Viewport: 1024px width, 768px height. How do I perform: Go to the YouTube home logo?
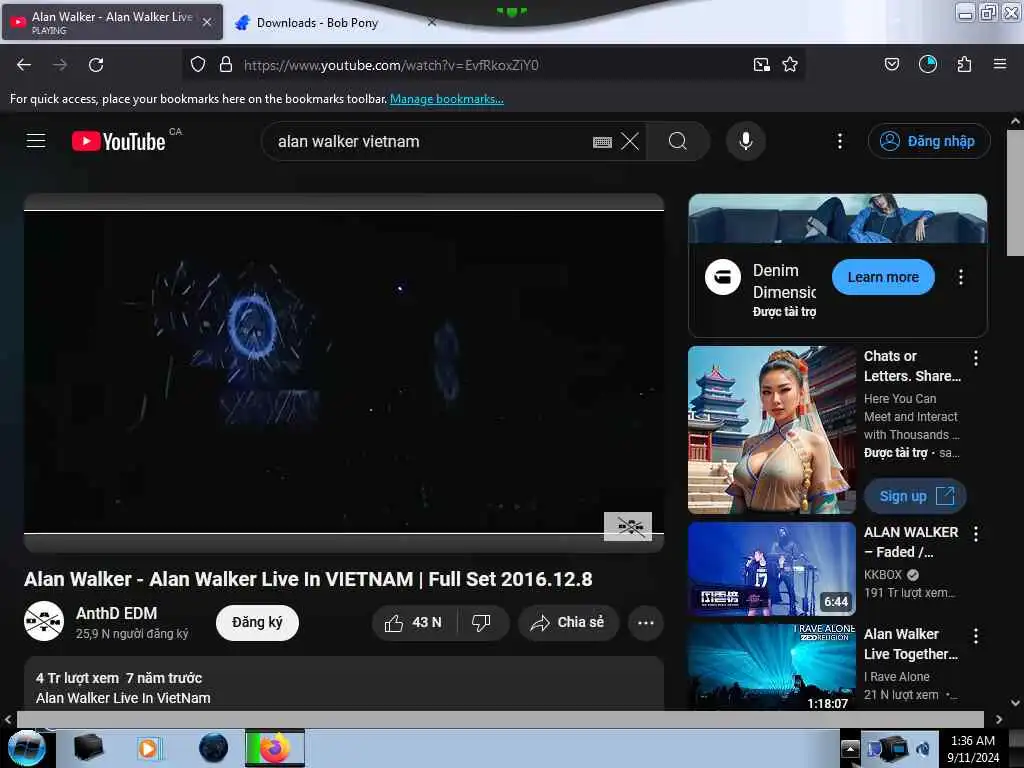(119, 141)
